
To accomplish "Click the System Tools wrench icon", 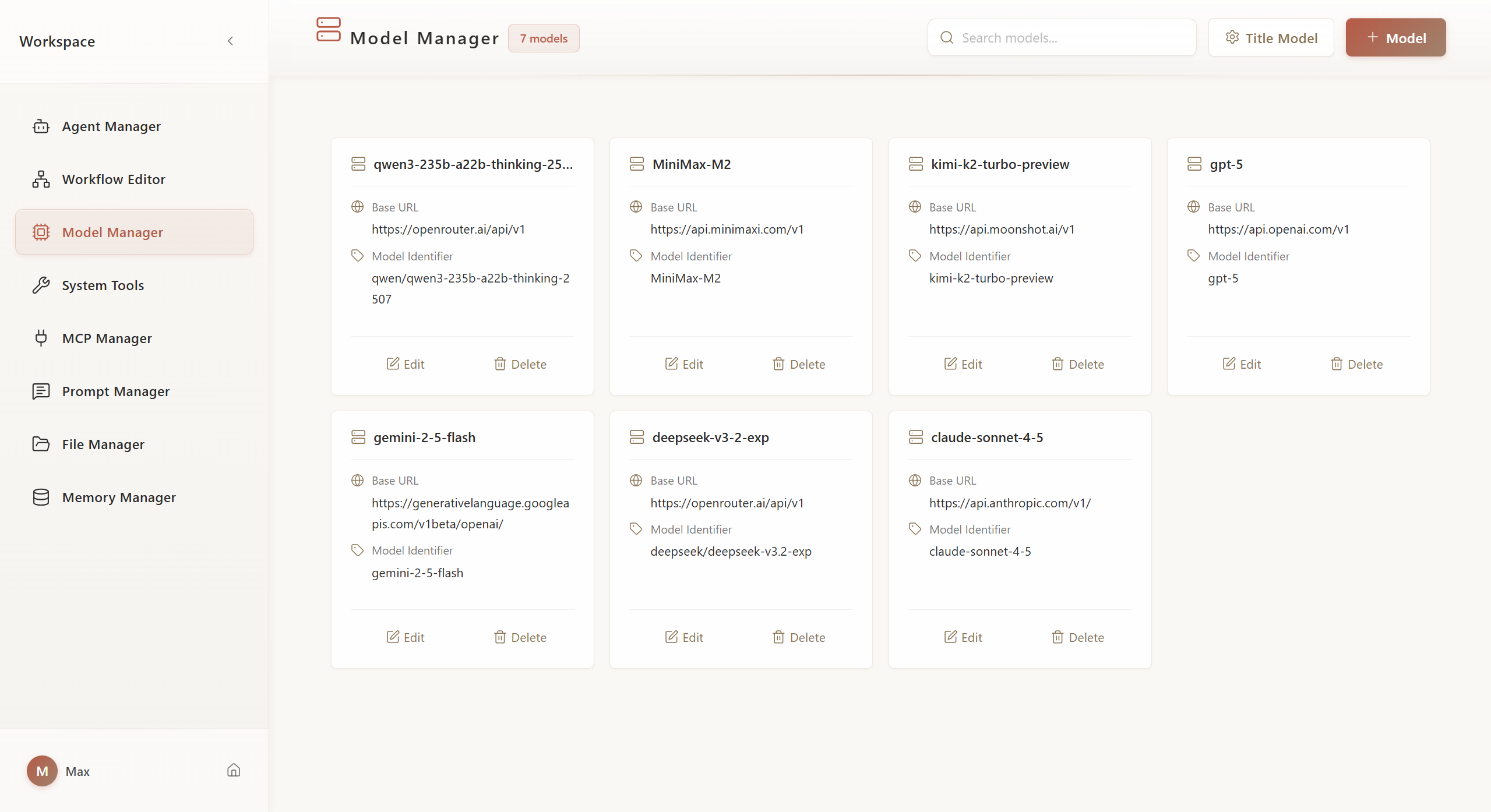I will pos(41,285).
